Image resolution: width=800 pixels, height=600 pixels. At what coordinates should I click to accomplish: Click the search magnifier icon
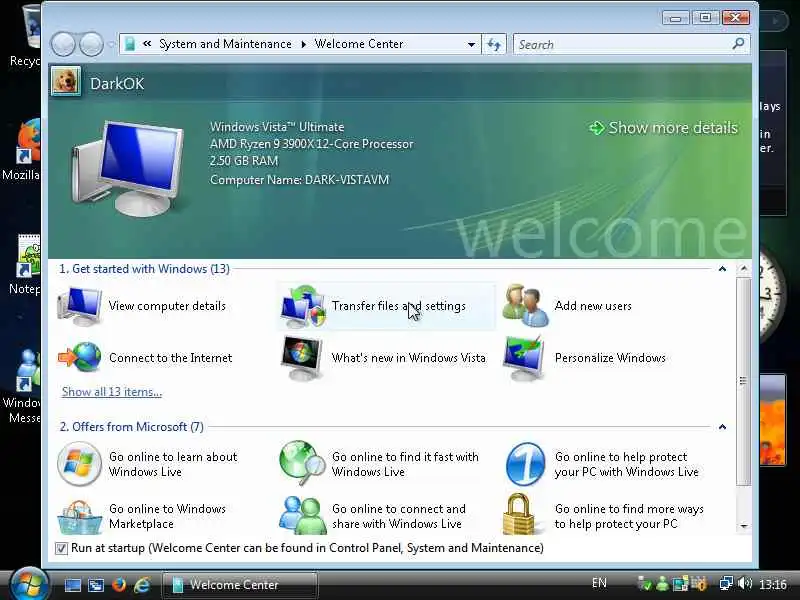pyautogui.click(x=738, y=44)
